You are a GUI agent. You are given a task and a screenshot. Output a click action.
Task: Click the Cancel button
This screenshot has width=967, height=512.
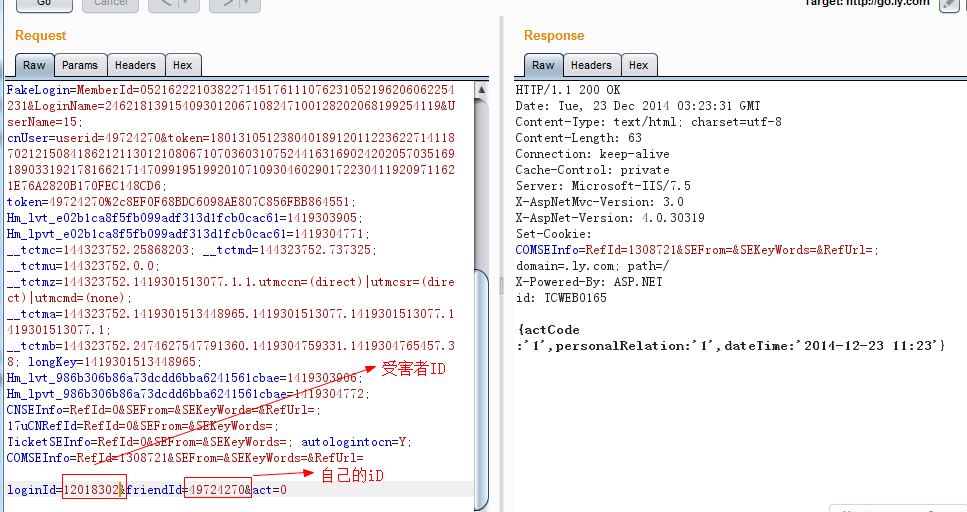110,4
